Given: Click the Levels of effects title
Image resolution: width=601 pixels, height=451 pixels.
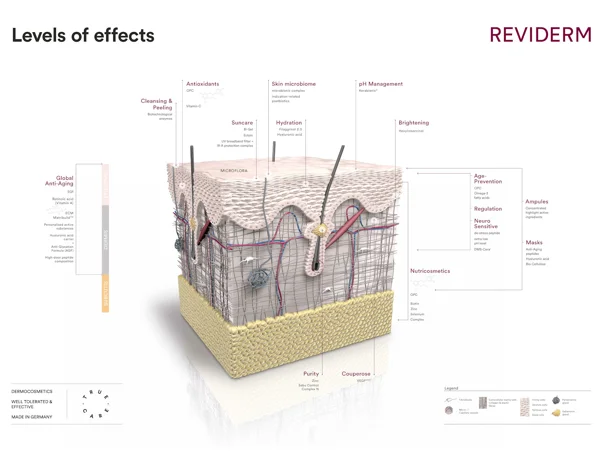Looking at the screenshot, I should (83, 36).
